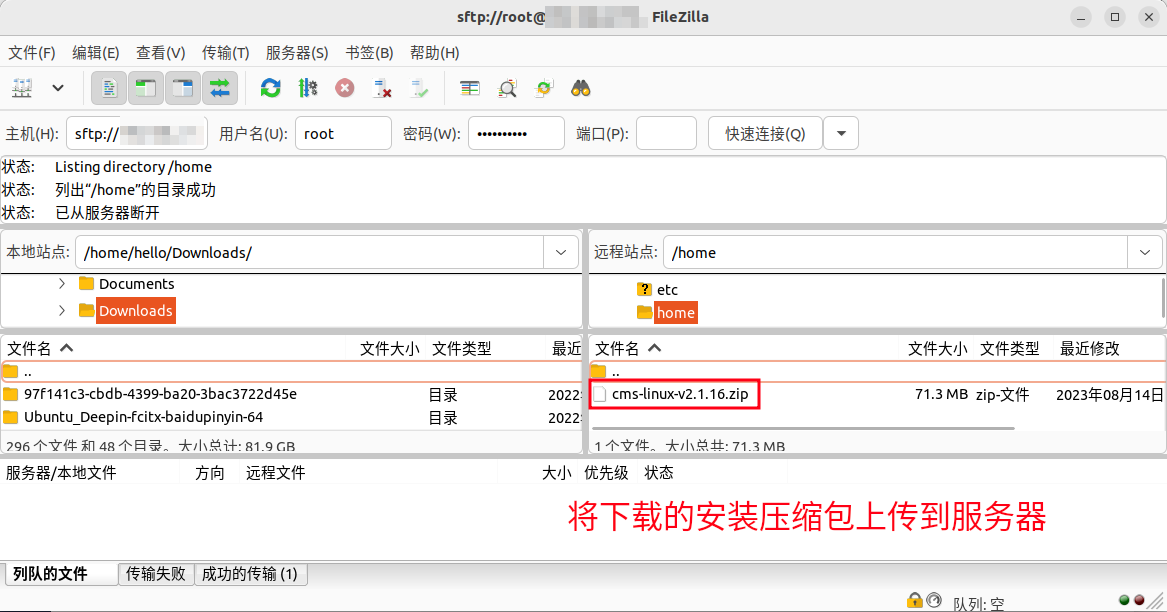Sort local files by 文件大小 column
Viewport: 1167px width, 612px height.
click(x=389, y=348)
